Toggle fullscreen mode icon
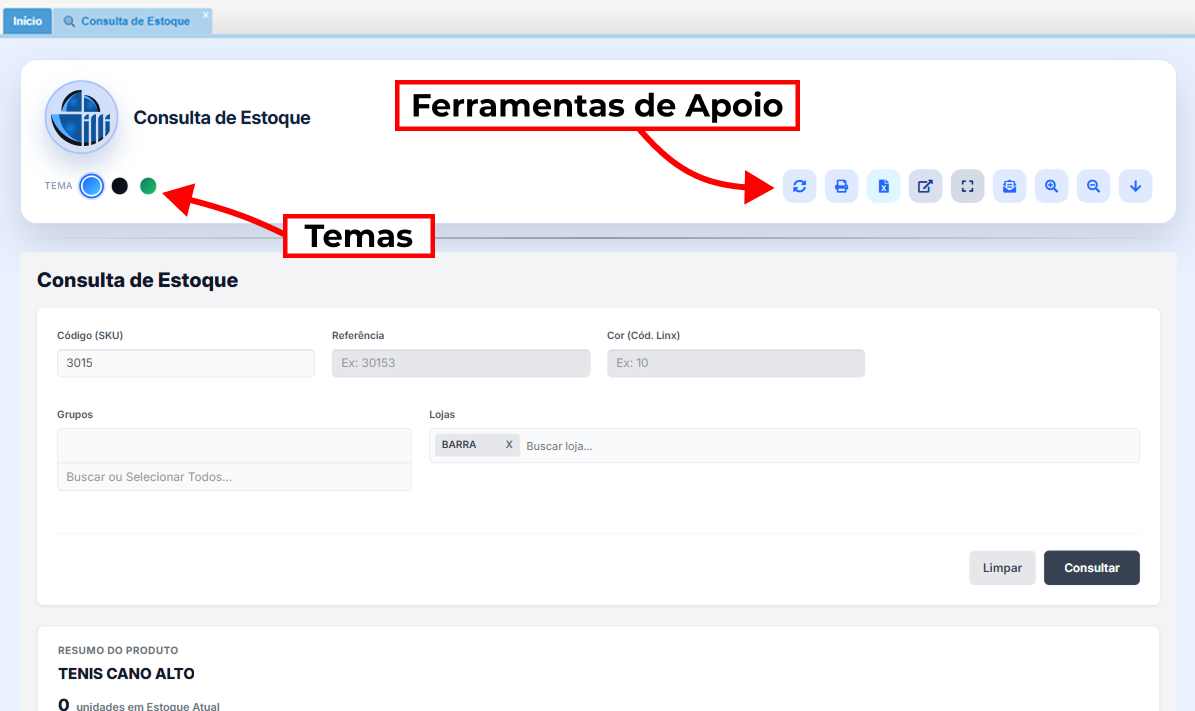 tap(967, 186)
